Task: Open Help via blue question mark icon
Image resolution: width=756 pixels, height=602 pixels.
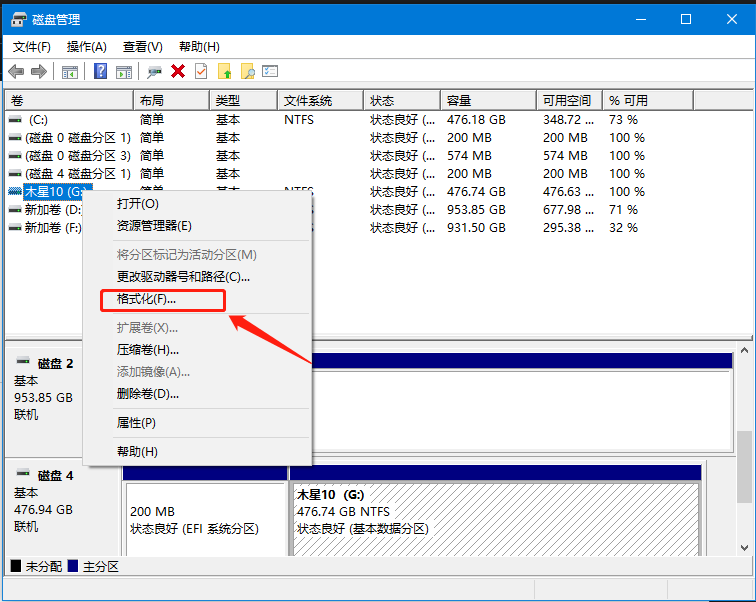Action: tap(101, 71)
